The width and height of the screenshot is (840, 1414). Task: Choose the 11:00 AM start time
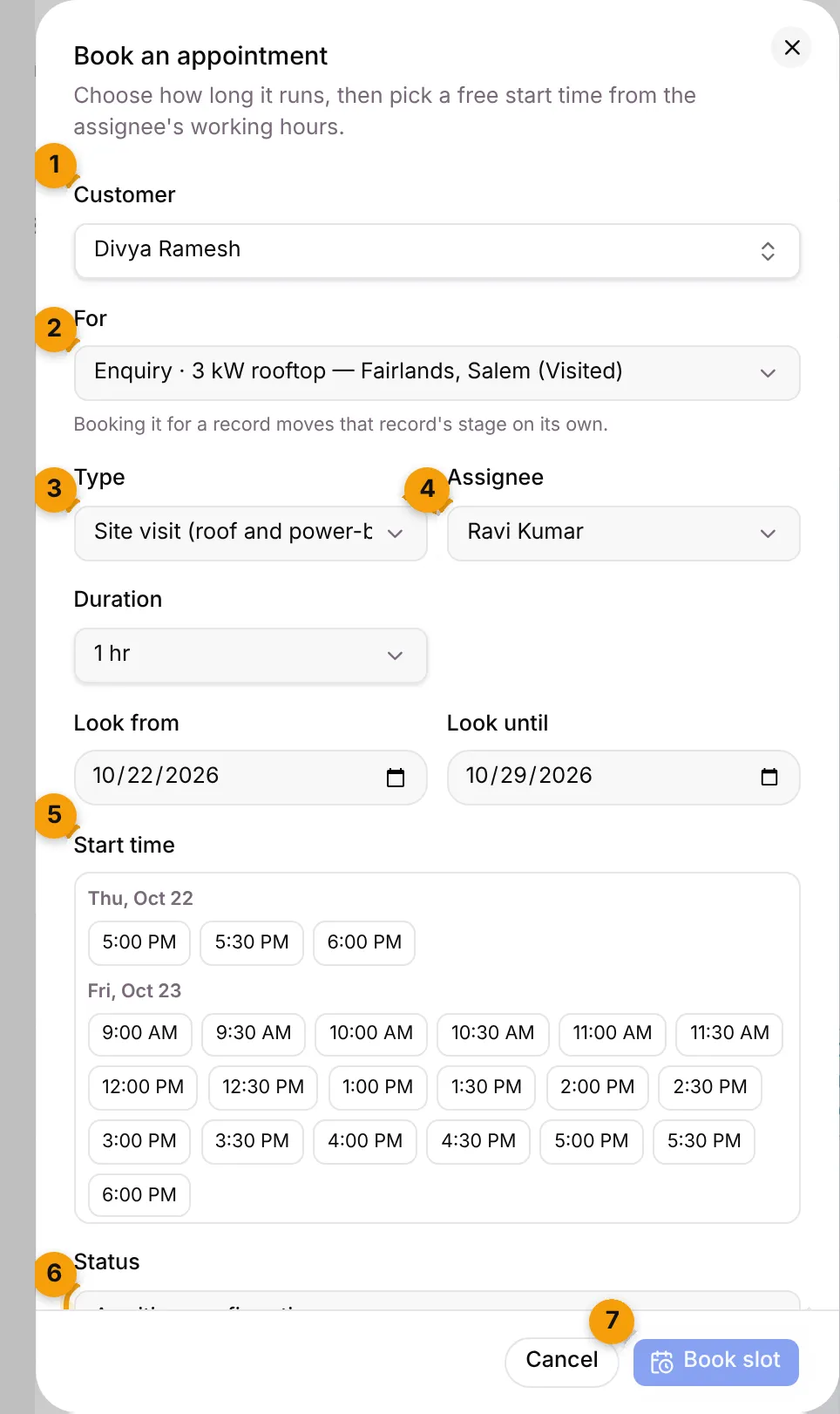pos(613,1034)
